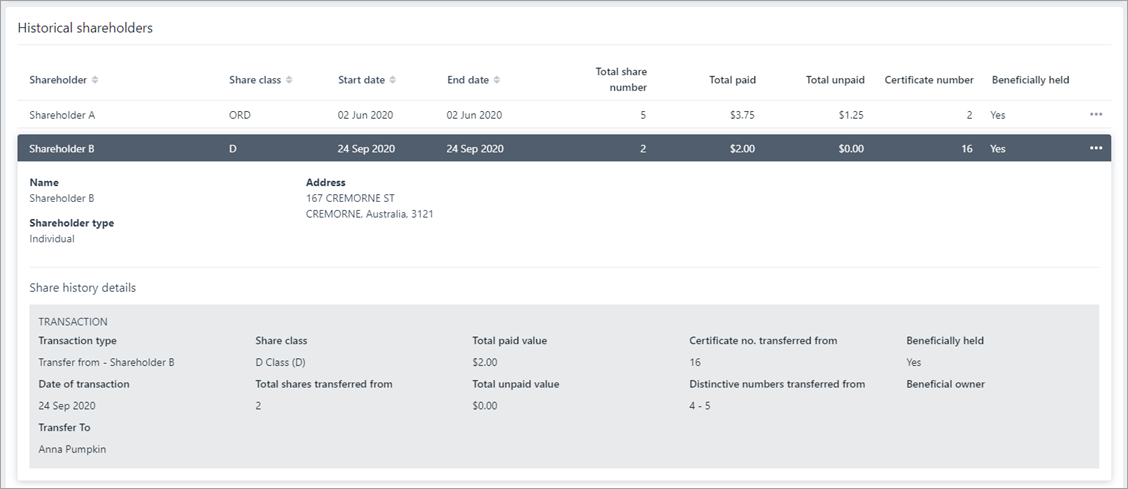Expand the Shareholder A row

click(x=62, y=115)
